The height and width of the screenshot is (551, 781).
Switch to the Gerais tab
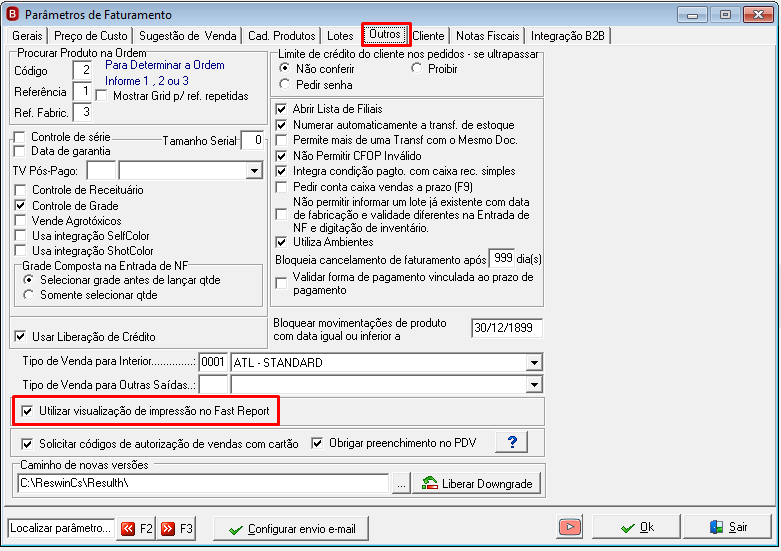point(27,36)
